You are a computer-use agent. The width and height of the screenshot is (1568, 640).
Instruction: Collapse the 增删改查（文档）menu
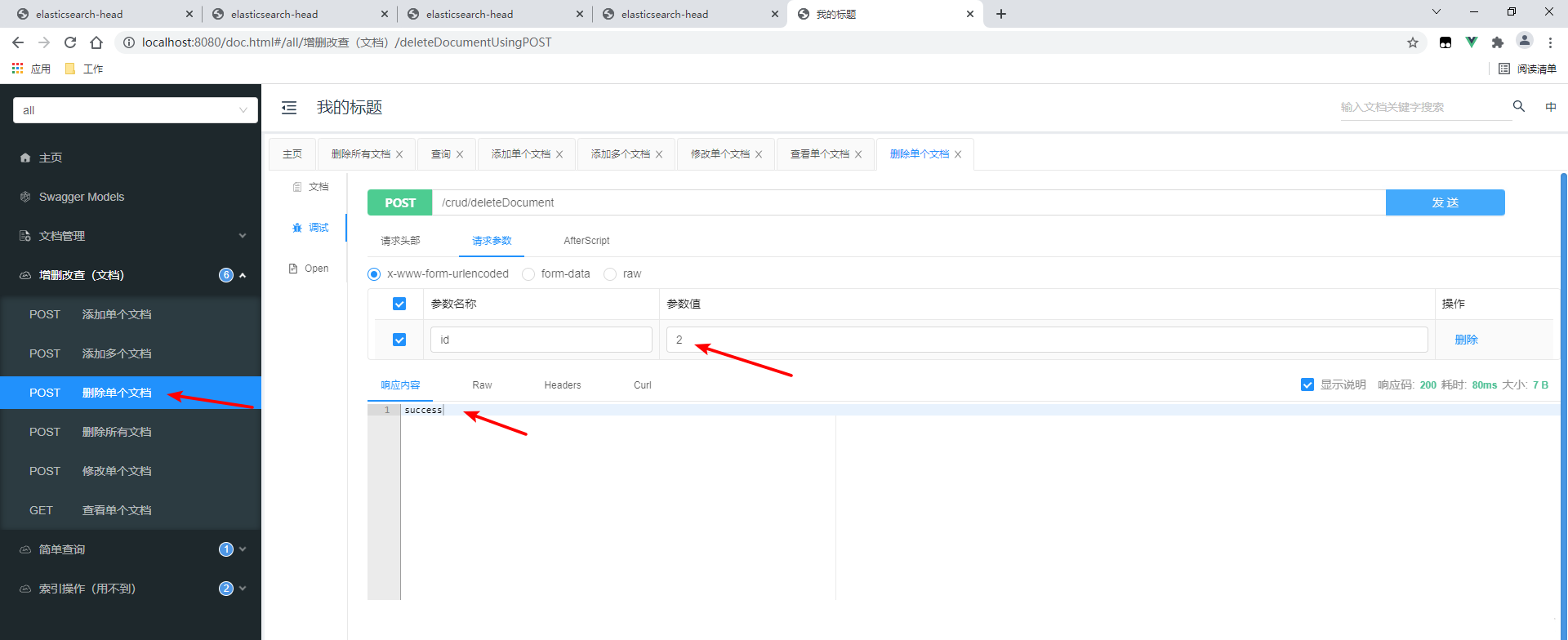click(131, 275)
